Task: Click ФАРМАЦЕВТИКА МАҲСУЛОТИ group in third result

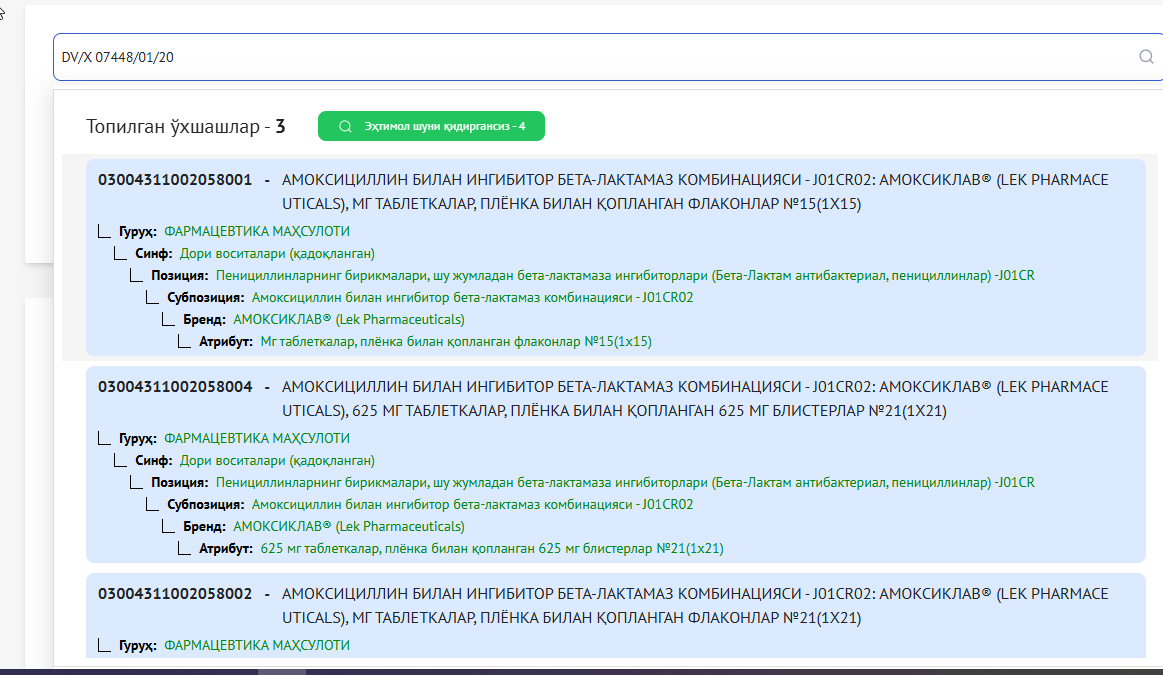Action: (257, 645)
